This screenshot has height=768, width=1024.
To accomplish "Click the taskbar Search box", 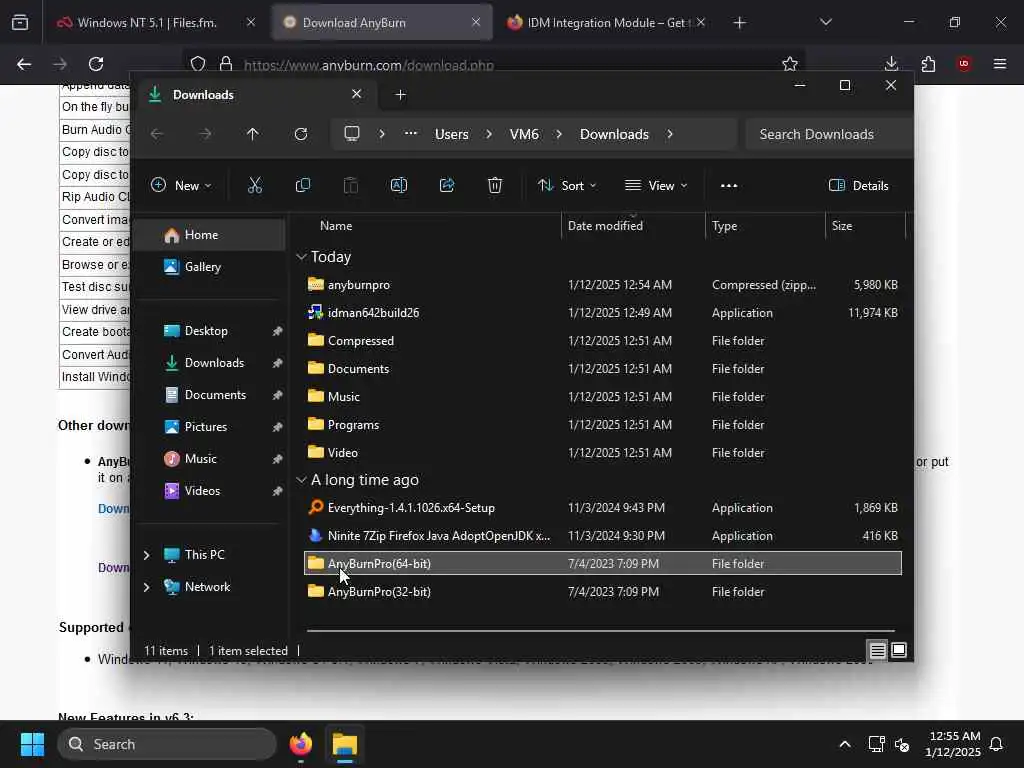I will coord(167,744).
